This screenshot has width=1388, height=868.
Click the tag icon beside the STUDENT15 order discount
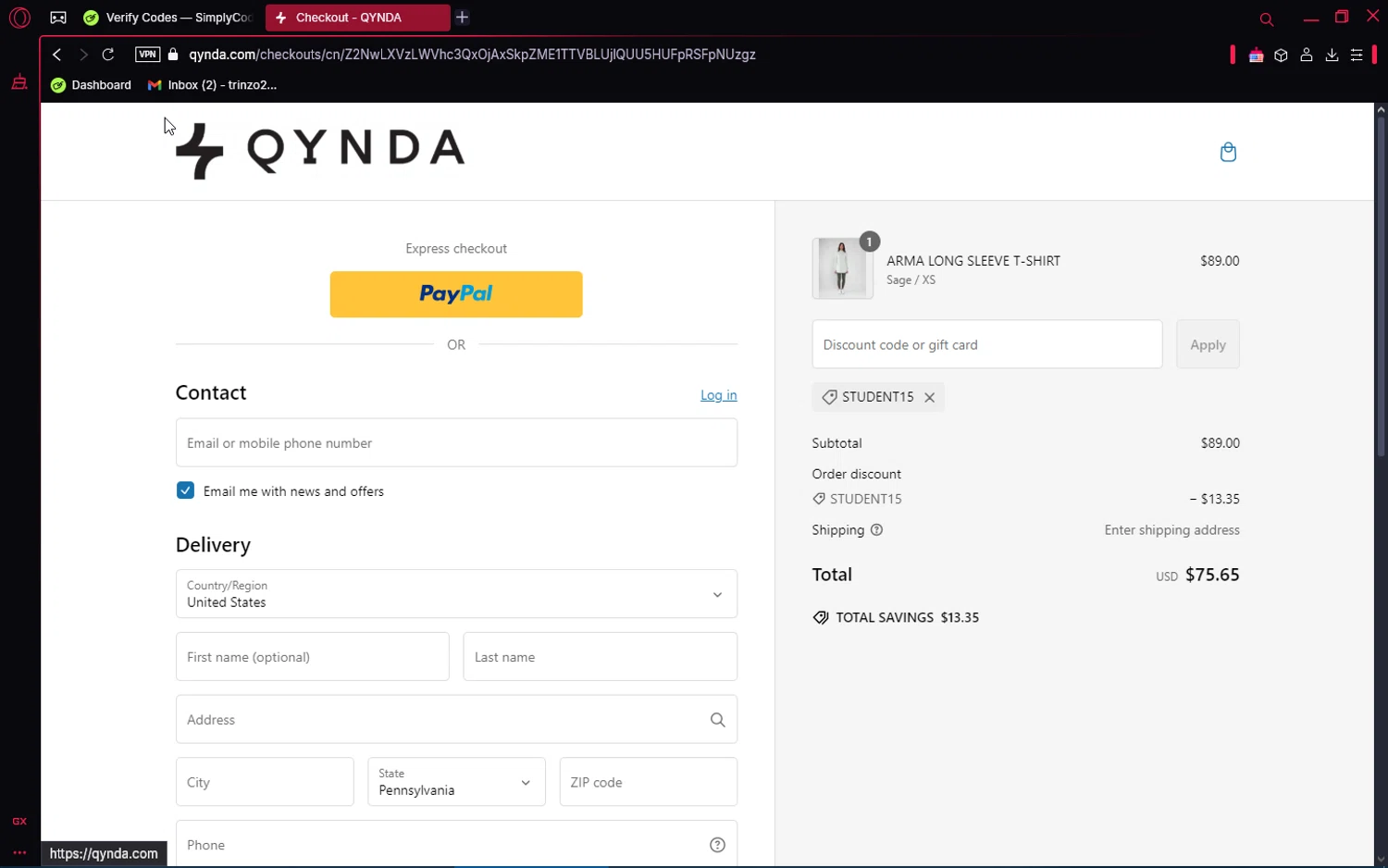819,499
